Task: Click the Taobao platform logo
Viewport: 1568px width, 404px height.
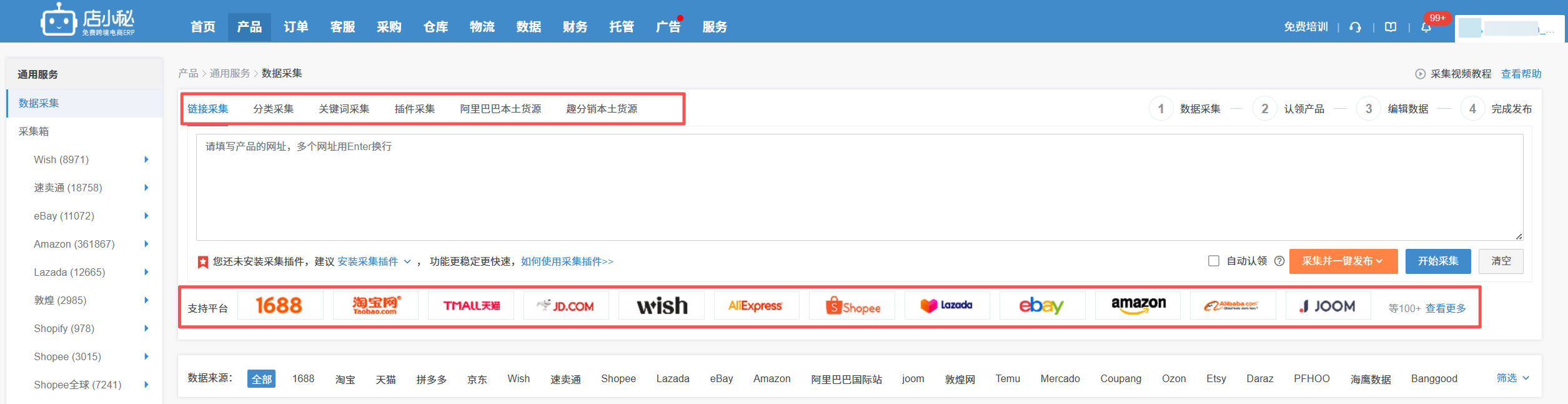Action: click(x=375, y=306)
